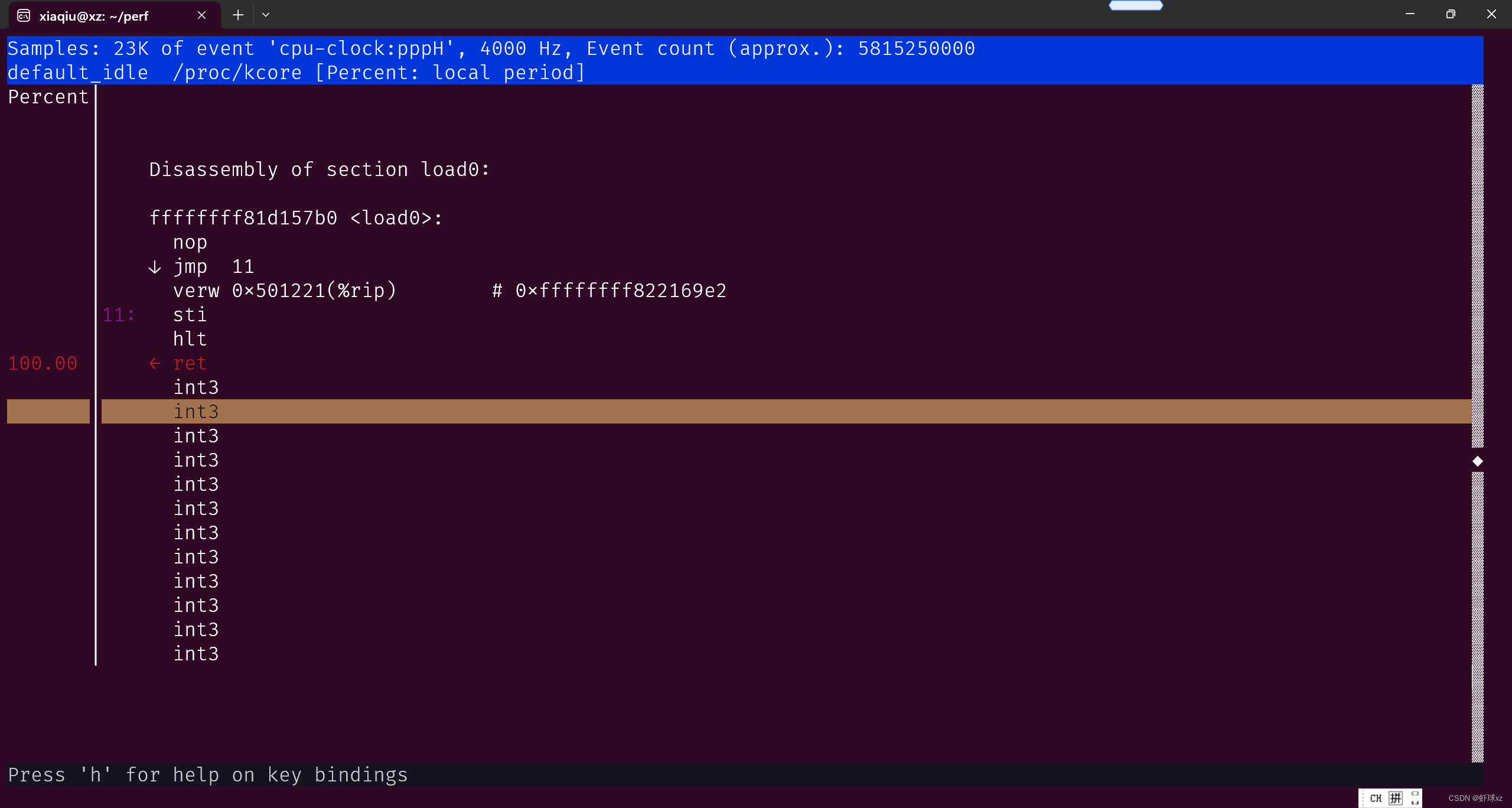This screenshot has width=1512, height=808.
Task: Click the red left arrow beside ret
Action: pyautogui.click(x=155, y=363)
